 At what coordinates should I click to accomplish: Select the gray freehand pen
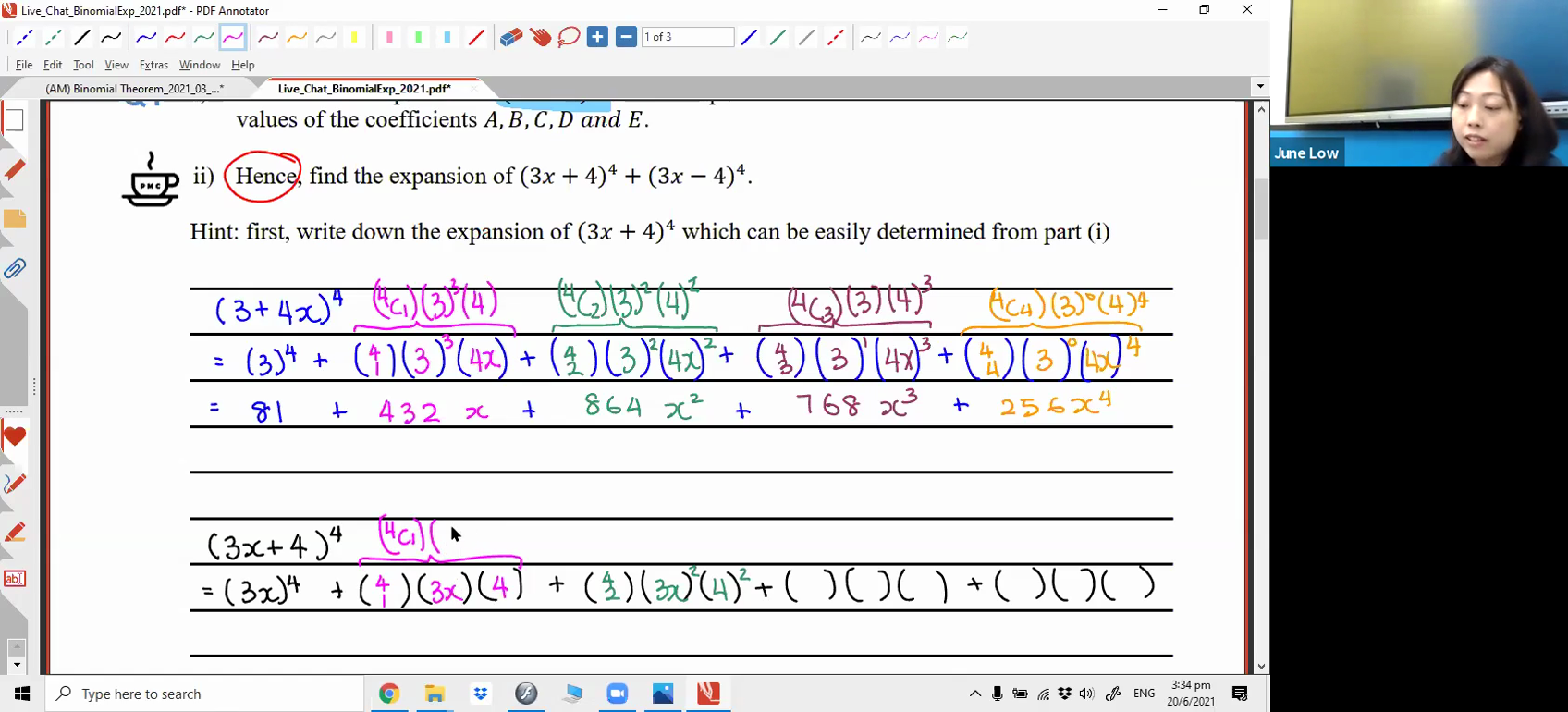(x=325, y=38)
